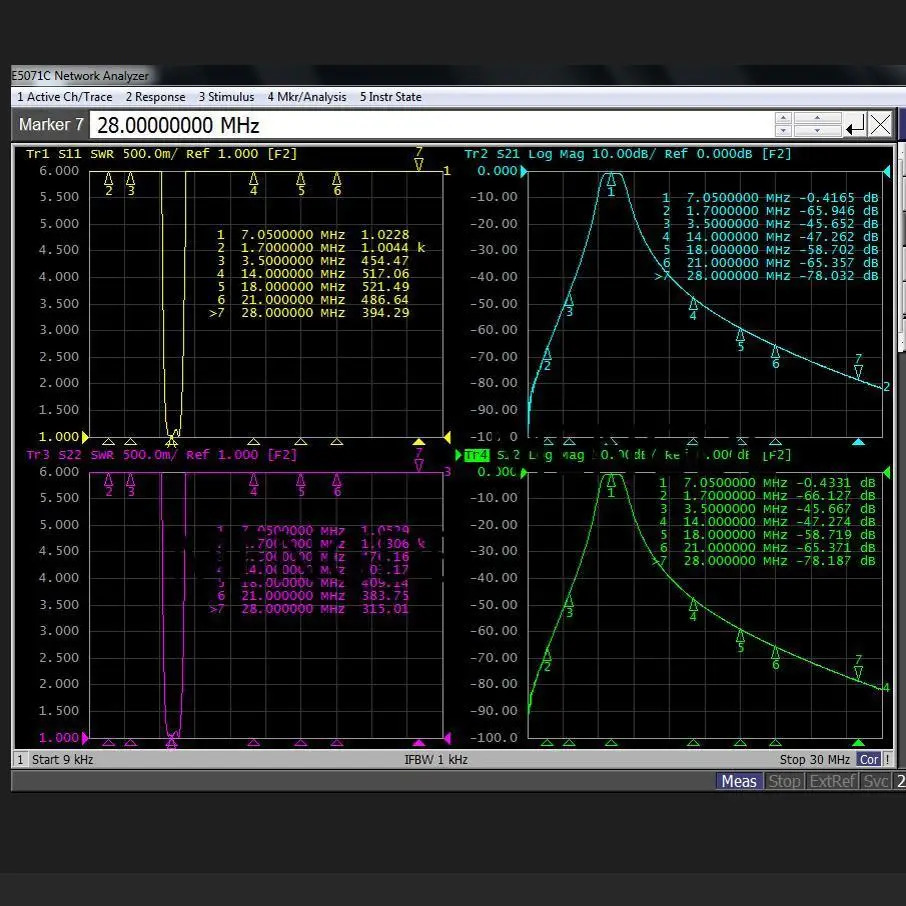Screen dimensions: 906x906
Task: Select the highlighted Tr4 trace label
Action: click(x=476, y=455)
